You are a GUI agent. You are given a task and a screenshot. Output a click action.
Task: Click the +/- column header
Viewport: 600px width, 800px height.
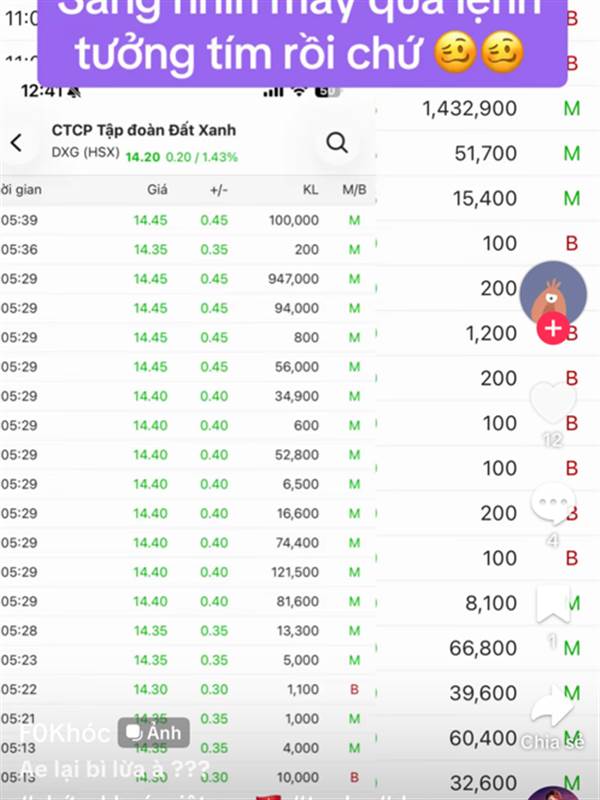click(x=218, y=190)
